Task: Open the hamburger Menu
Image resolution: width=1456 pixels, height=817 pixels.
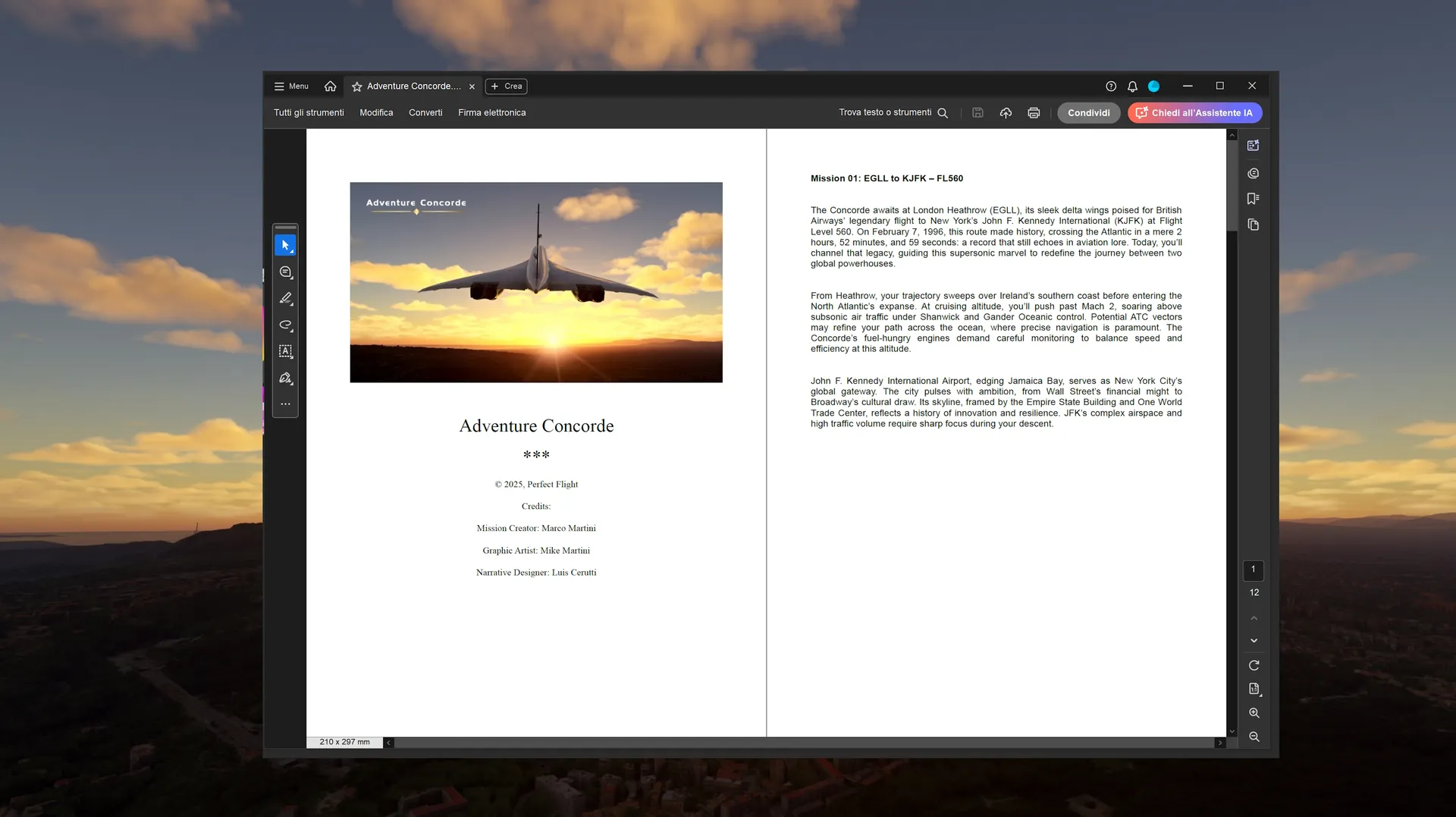Action: point(291,86)
